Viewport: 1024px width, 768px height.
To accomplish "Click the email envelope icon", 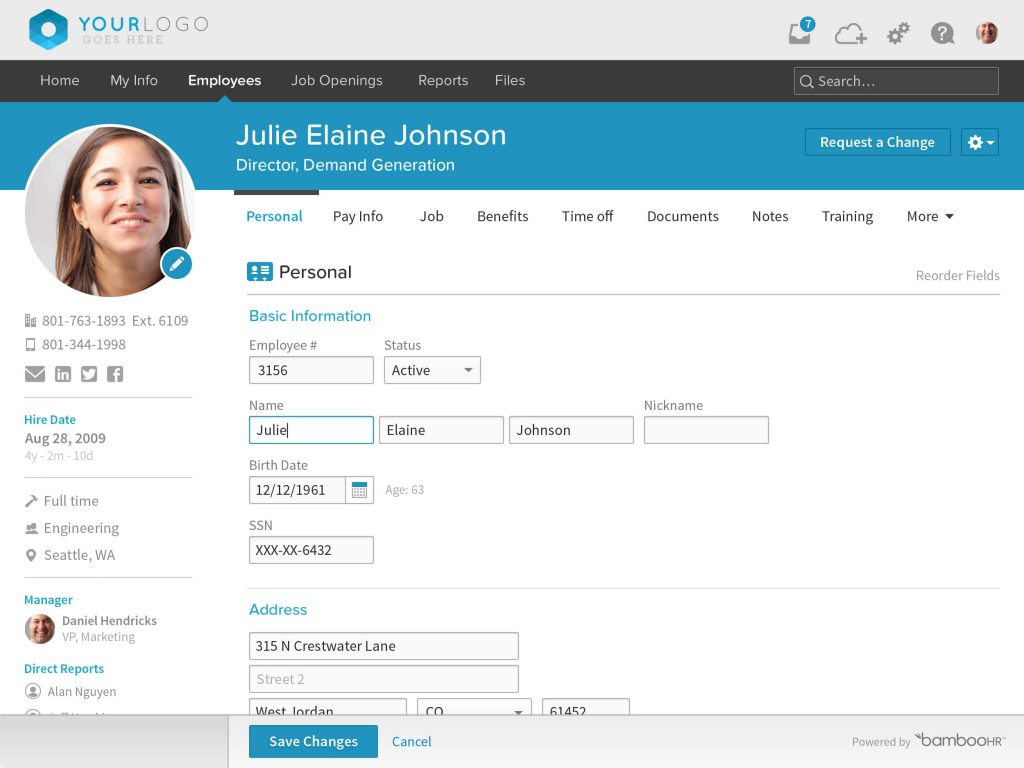I will [x=35, y=374].
